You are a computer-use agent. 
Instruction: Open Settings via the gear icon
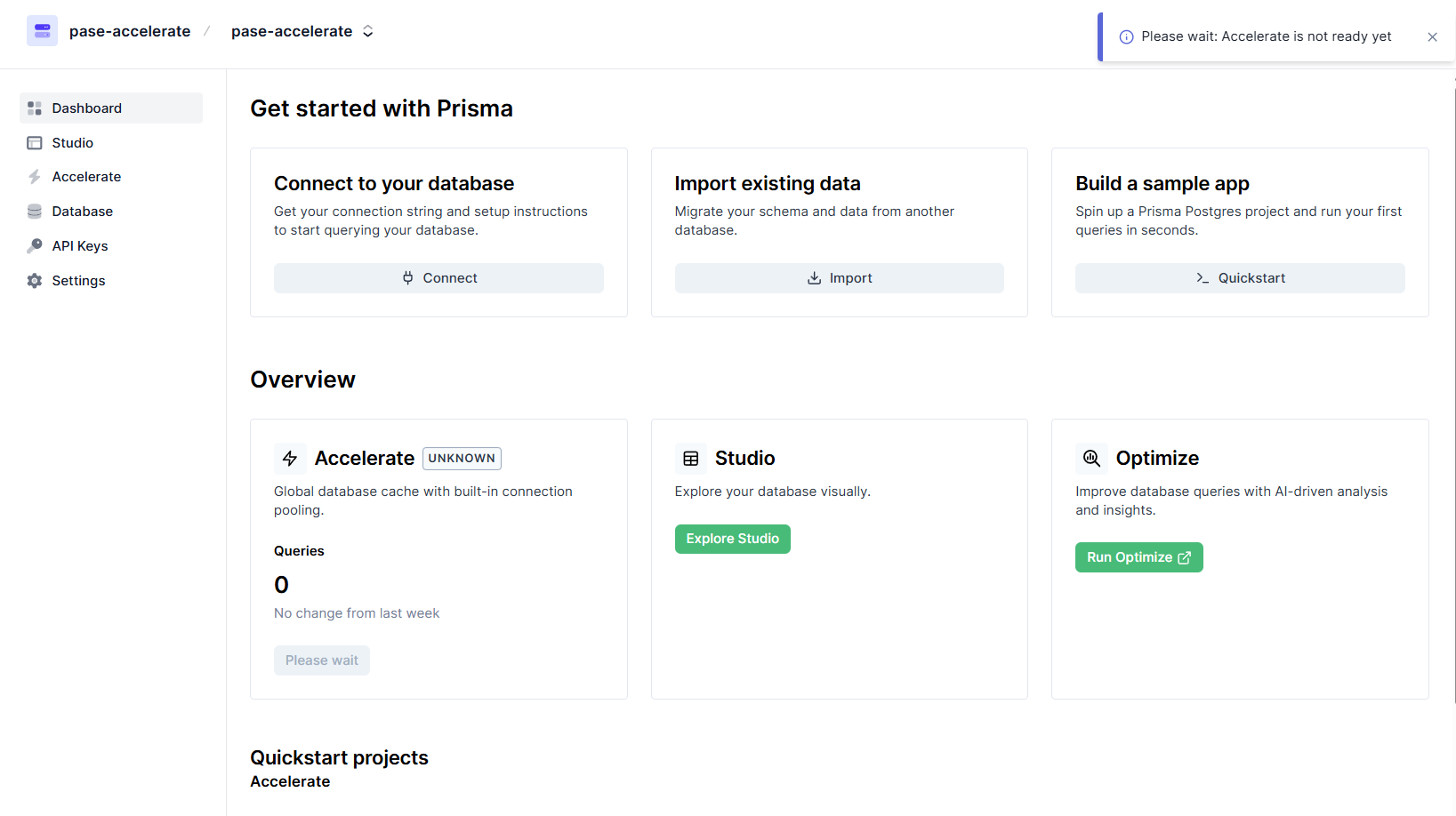click(35, 281)
